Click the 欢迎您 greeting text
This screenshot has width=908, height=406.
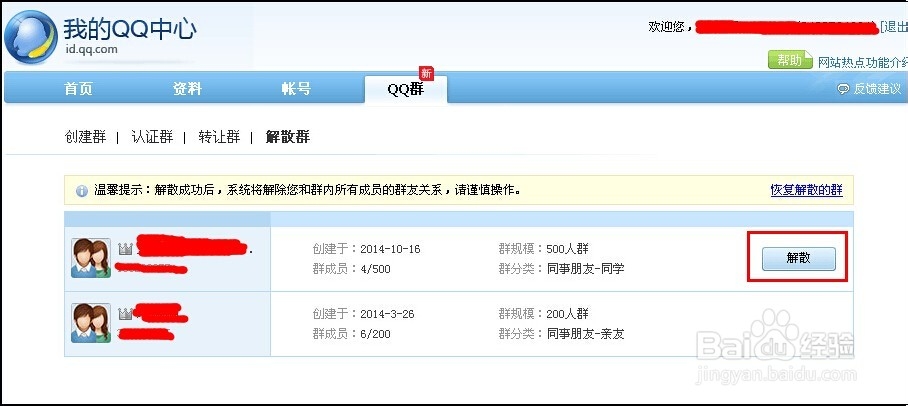click(x=670, y=27)
